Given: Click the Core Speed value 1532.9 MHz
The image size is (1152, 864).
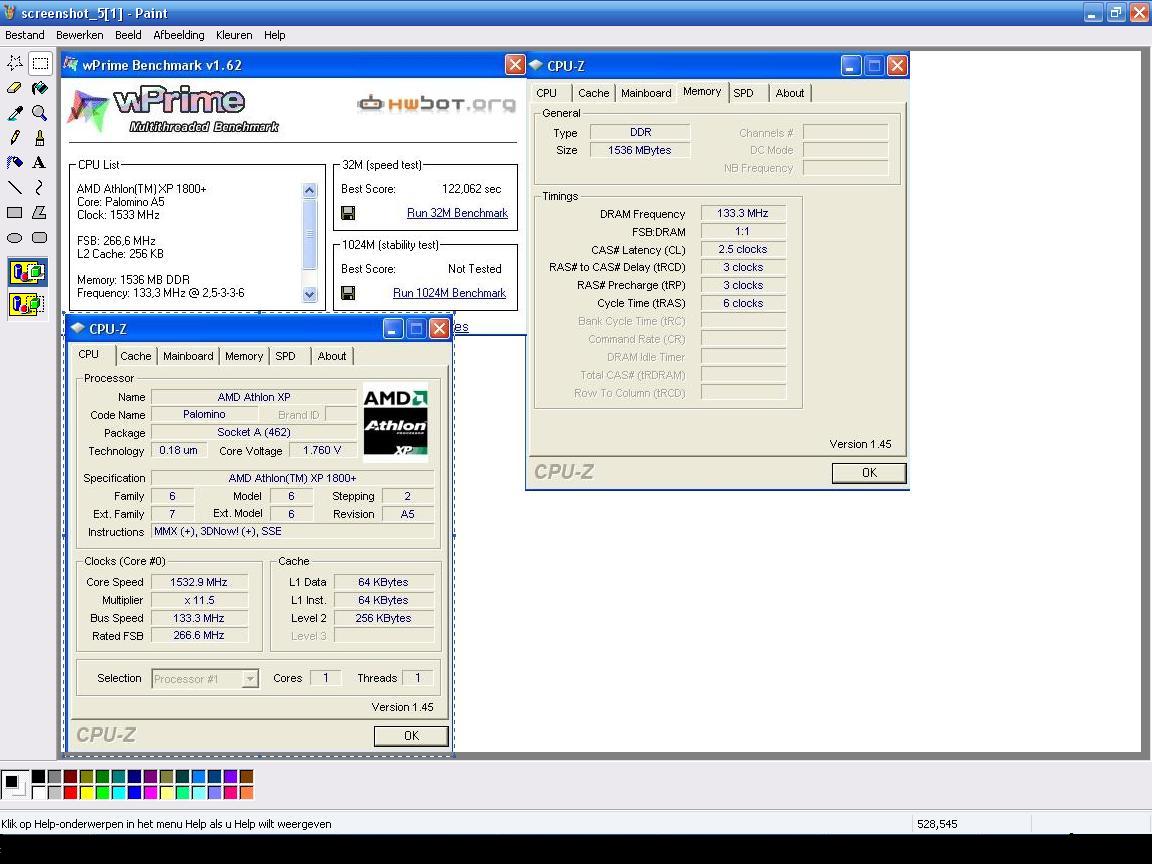Looking at the screenshot, I should tap(199, 582).
